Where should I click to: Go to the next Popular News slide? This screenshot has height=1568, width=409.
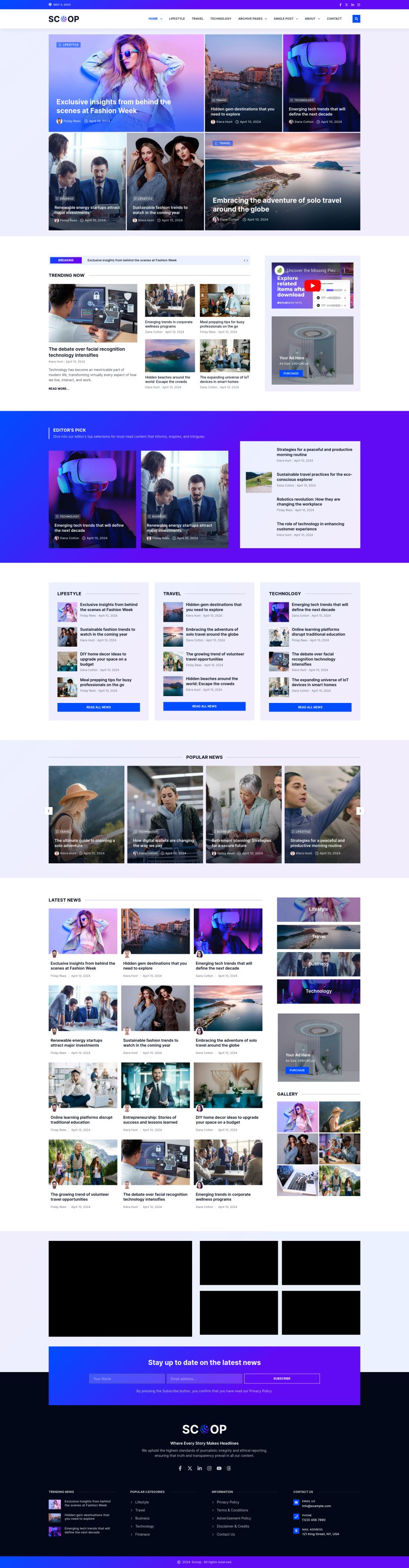coord(360,811)
